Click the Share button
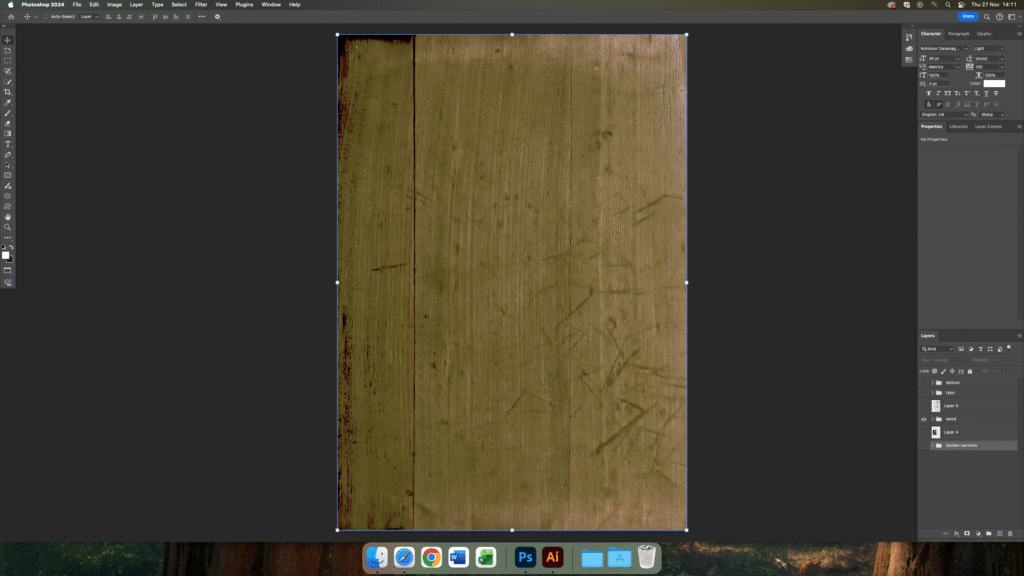Viewport: 1024px width, 576px height. click(x=968, y=17)
